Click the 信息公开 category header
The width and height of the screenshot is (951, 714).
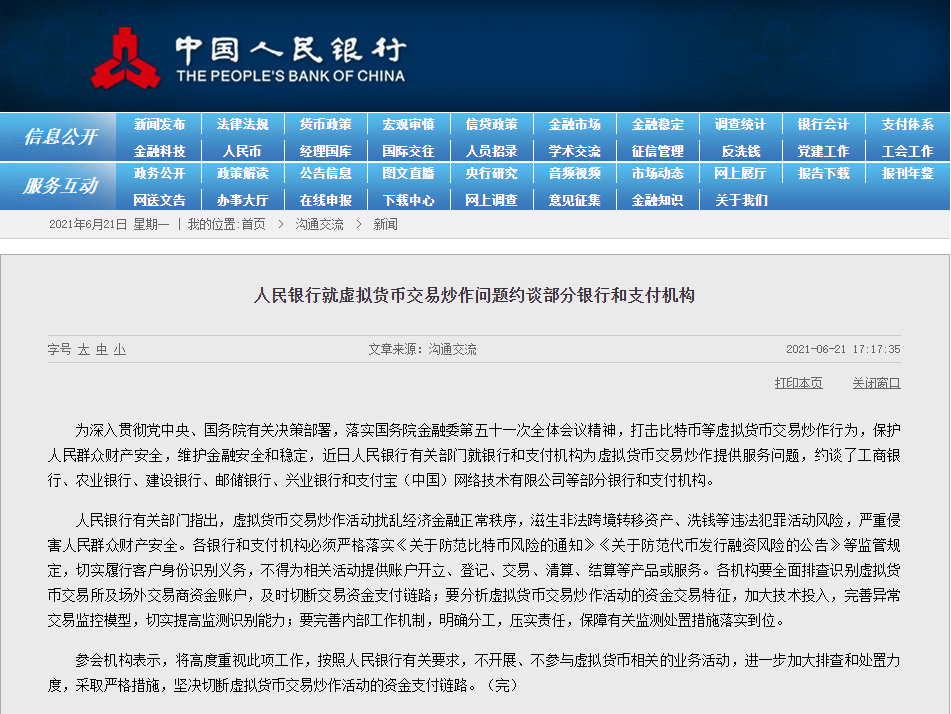tap(60, 136)
